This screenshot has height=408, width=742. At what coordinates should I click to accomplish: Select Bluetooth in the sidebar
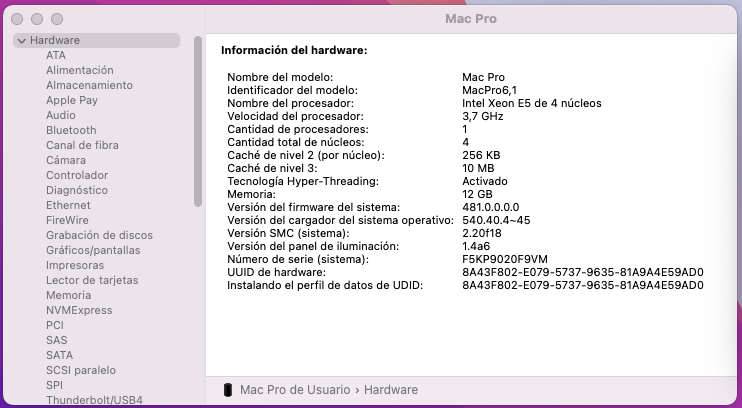(x=71, y=130)
